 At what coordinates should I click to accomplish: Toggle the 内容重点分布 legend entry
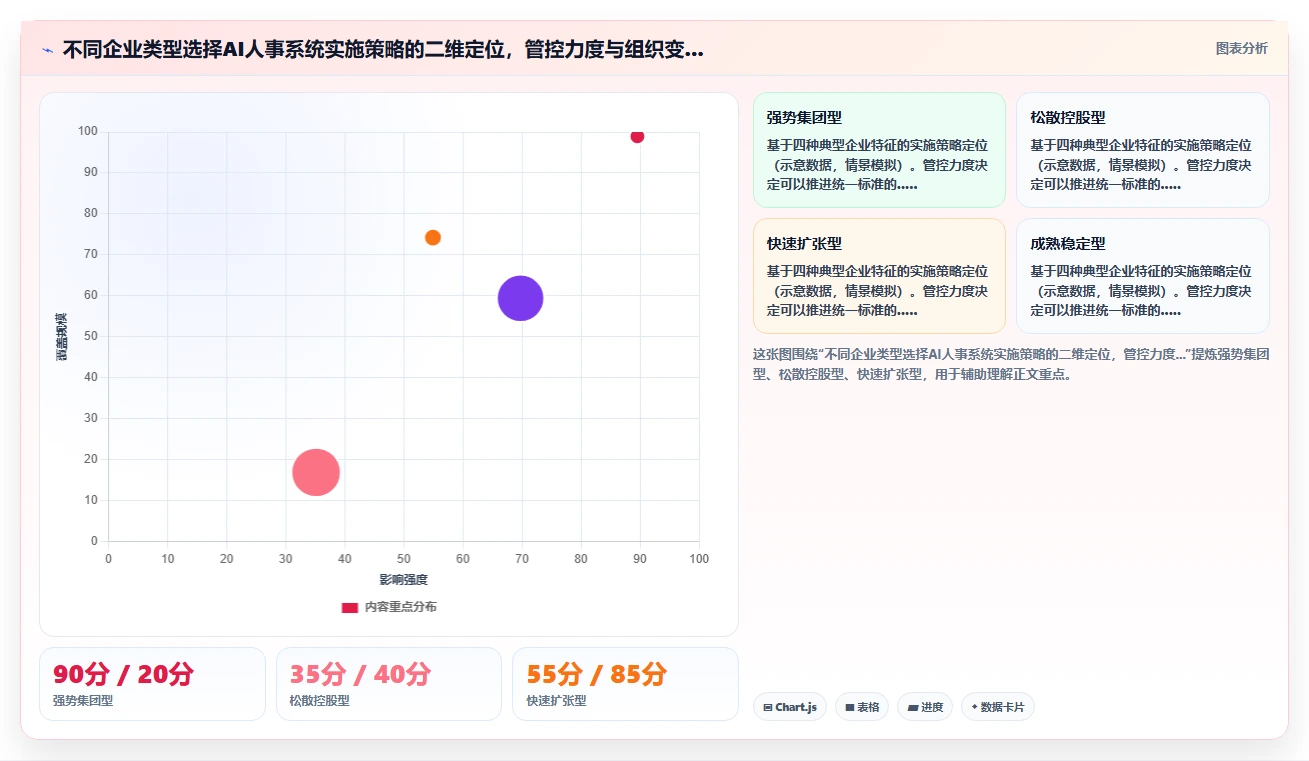[x=389, y=607]
